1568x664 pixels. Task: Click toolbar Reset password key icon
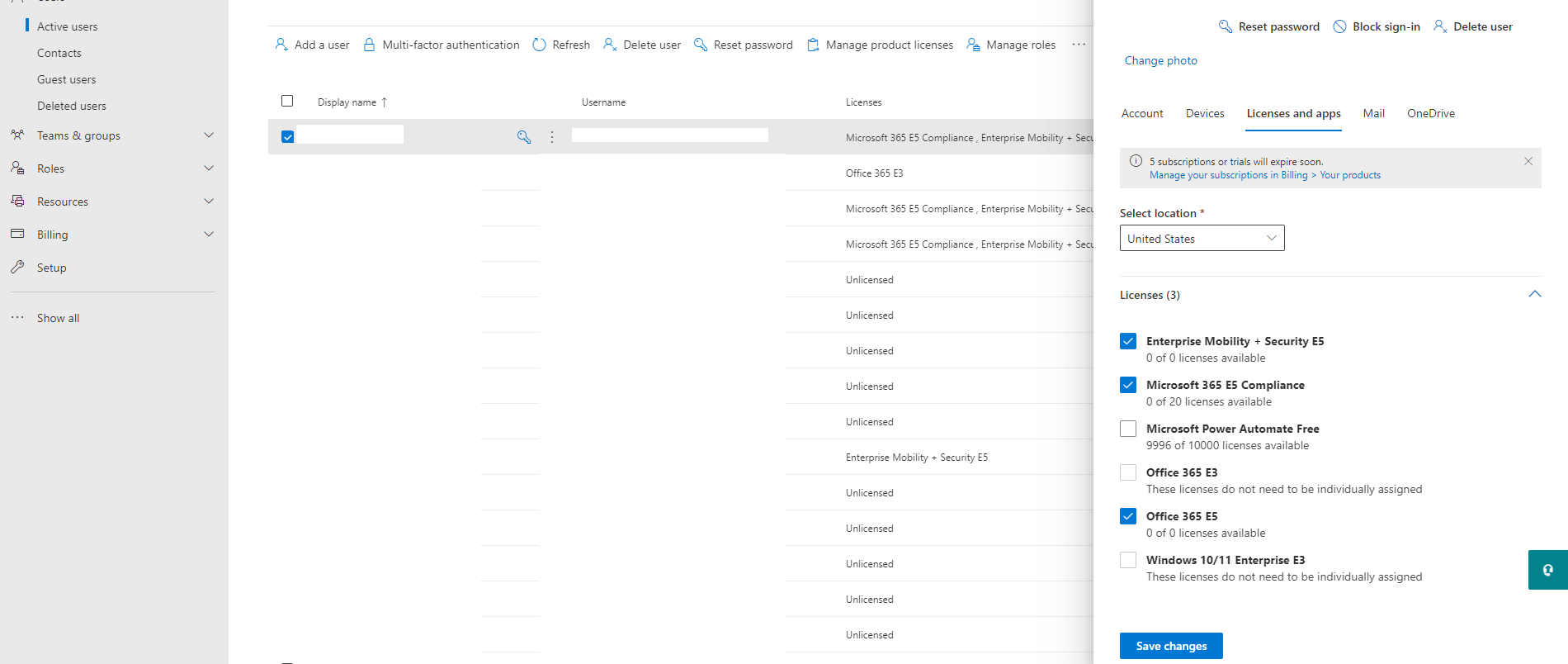point(701,45)
